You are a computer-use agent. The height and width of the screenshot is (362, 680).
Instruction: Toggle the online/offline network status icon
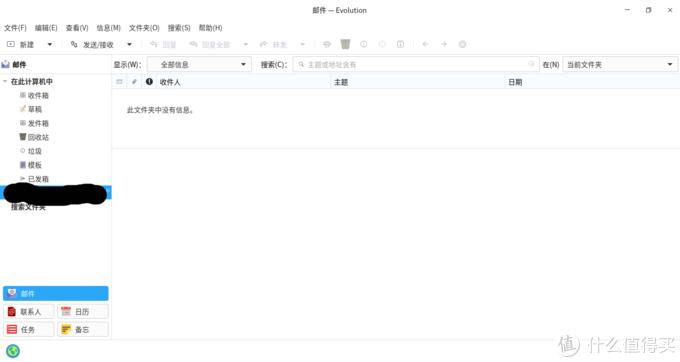pyautogui.click(x=13, y=351)
